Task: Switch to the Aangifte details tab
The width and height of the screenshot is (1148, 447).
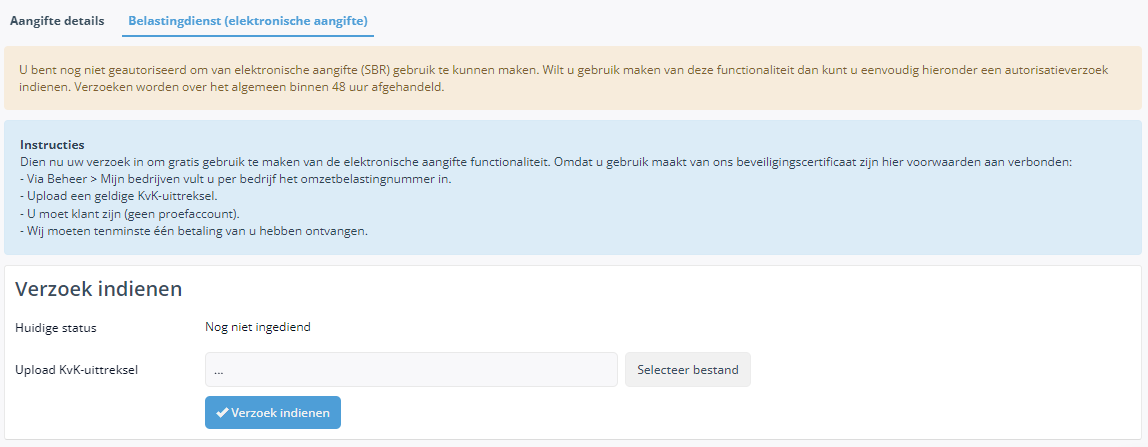Action: tap(56, 20)
